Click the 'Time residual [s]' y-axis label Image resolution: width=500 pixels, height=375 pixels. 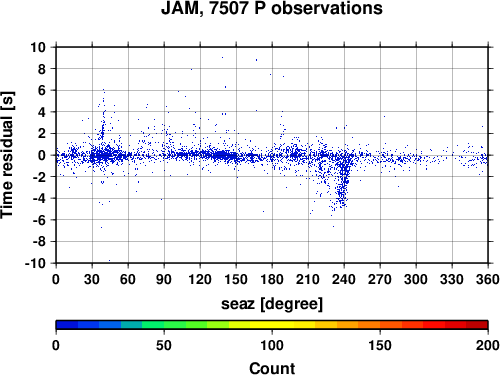coord(7,155)
